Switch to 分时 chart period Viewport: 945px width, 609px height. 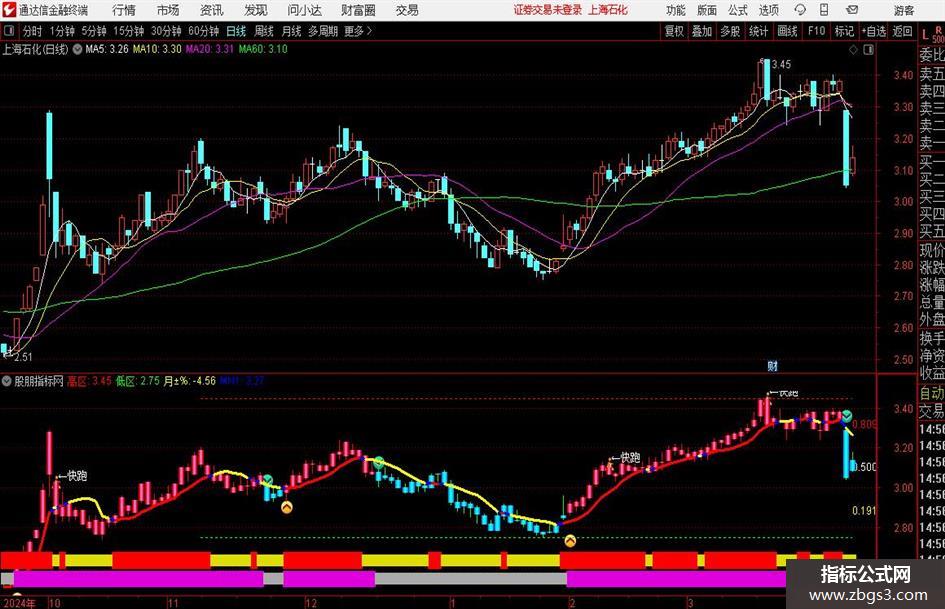click(32, 31)
